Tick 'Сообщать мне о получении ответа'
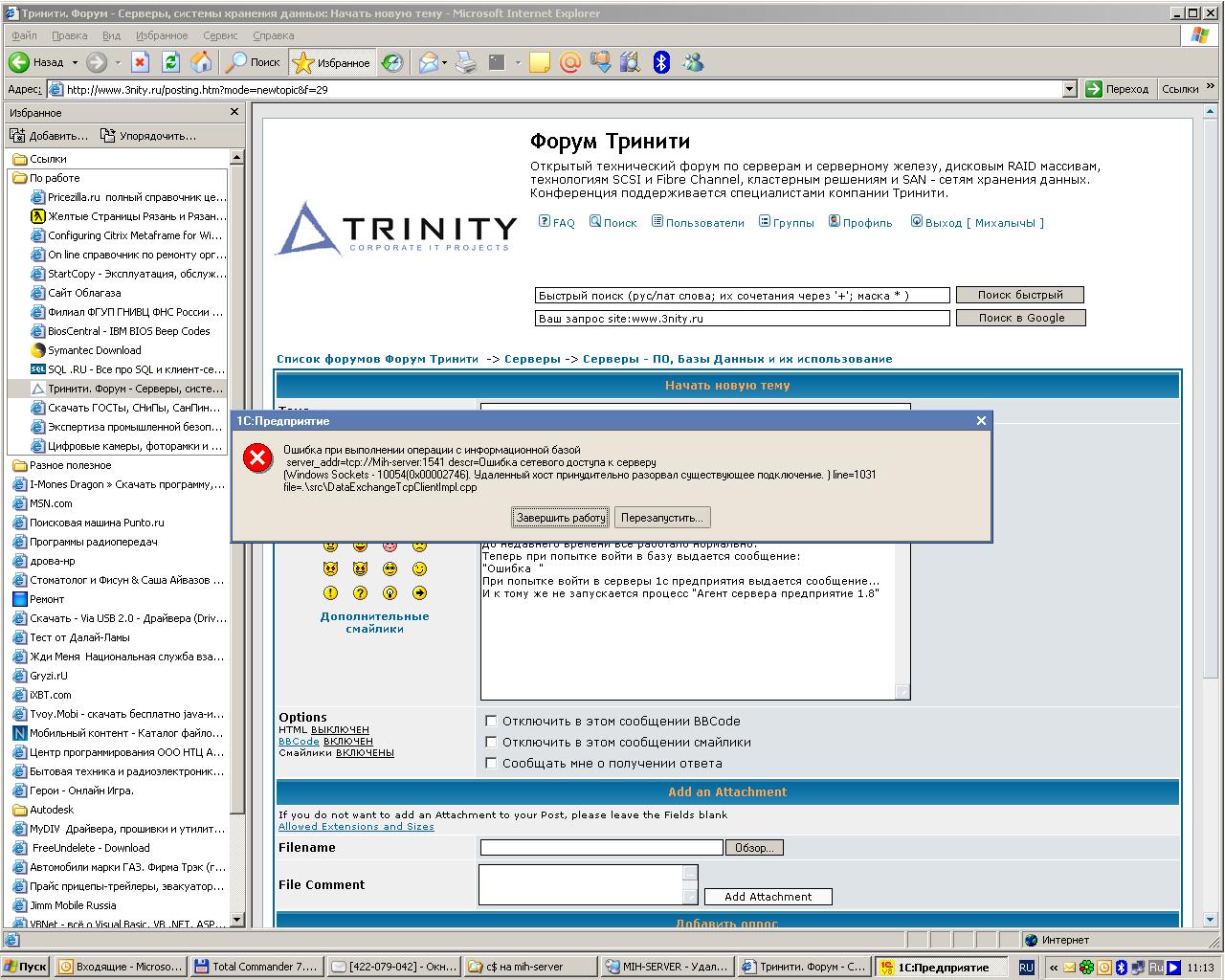 coord(491,764)
